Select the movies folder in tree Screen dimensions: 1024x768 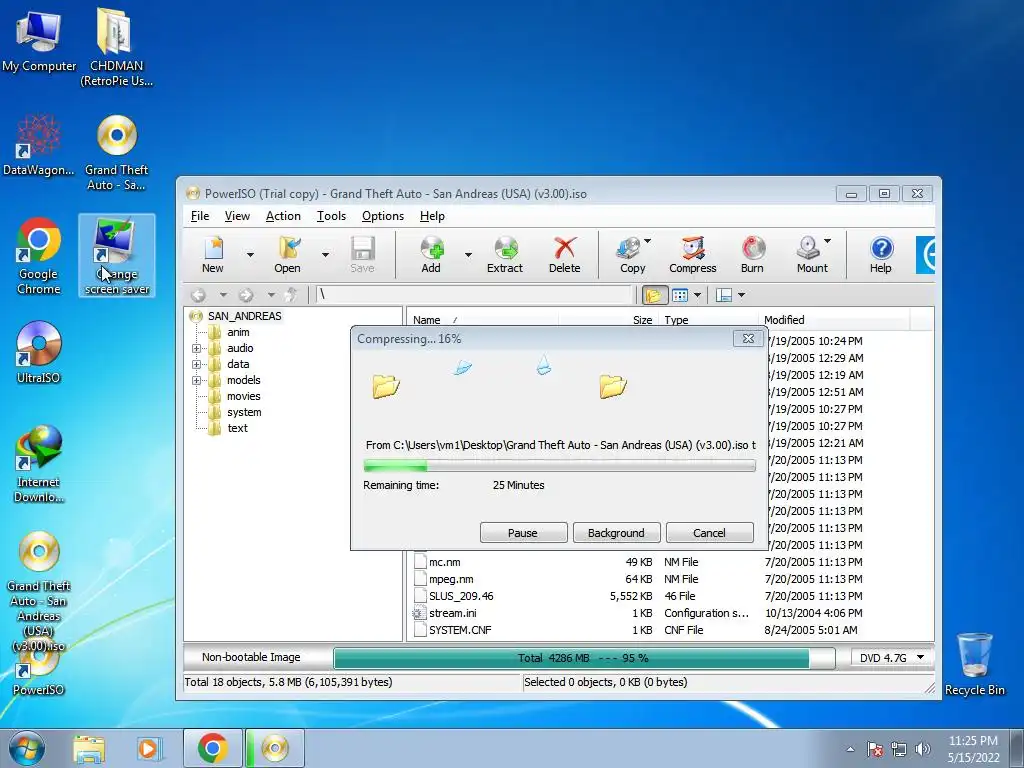[x=244, y=396]
